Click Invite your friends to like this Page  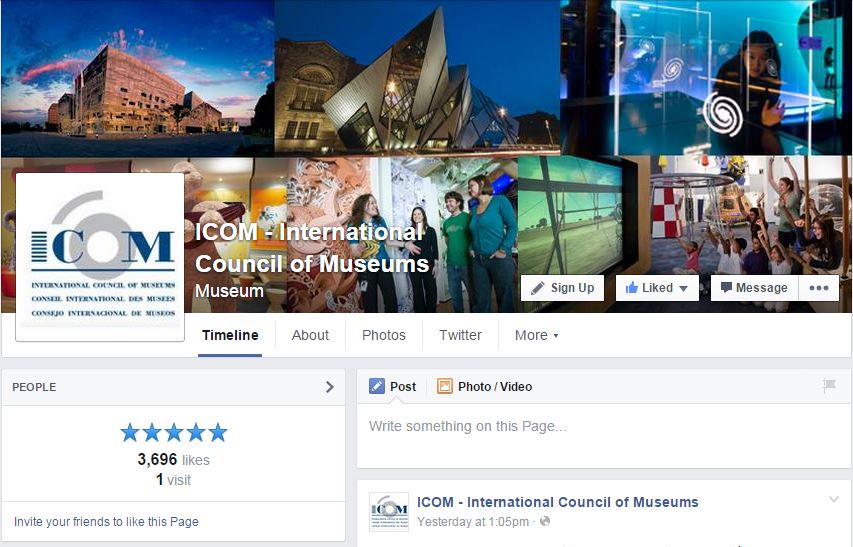[106, 521]
